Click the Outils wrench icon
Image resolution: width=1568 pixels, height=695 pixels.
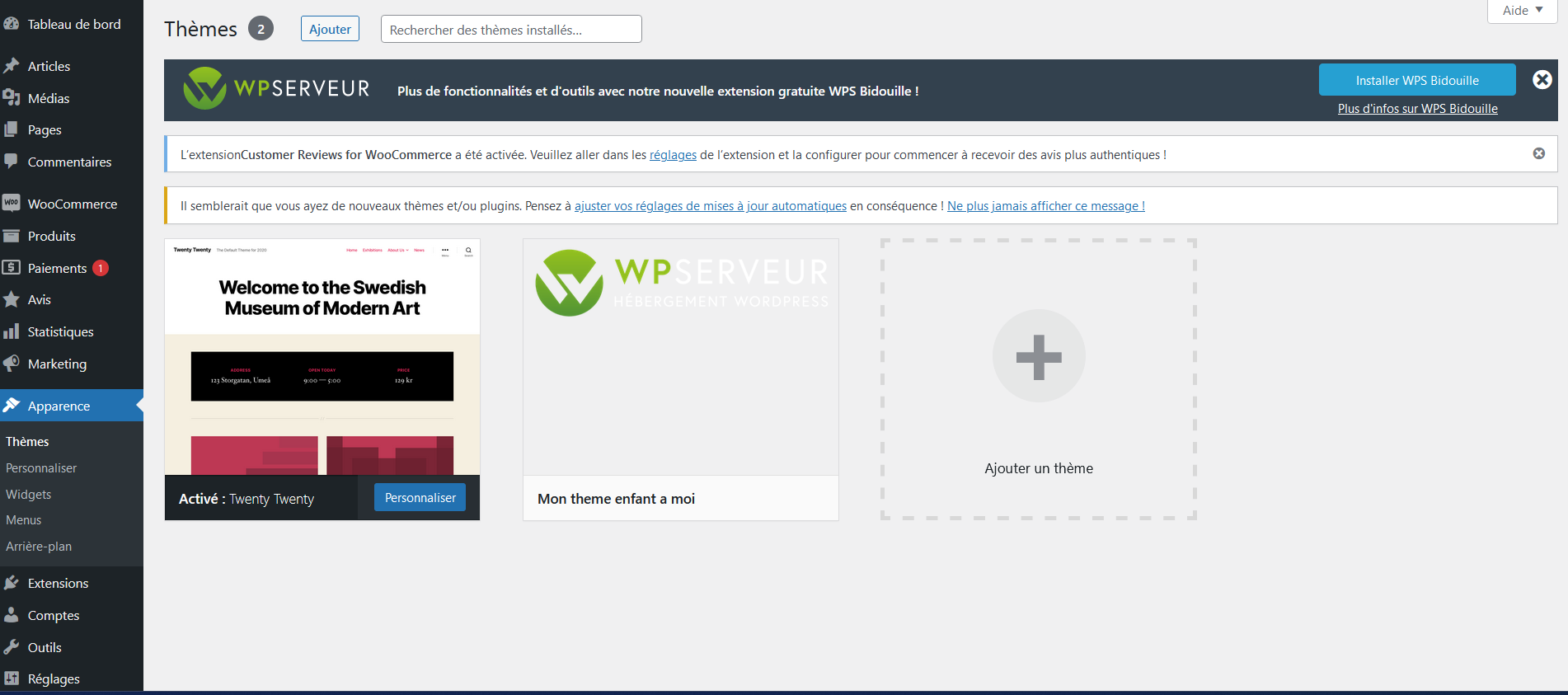[x=11, y=647]
